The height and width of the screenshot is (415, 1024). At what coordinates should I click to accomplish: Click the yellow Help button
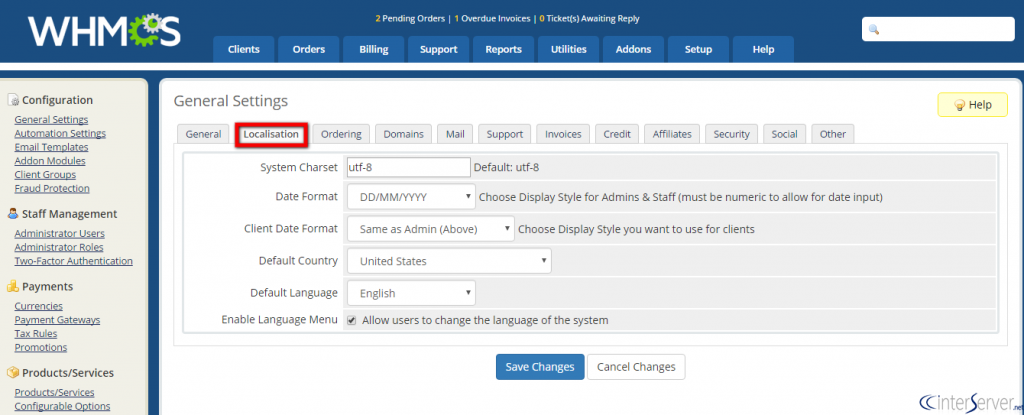pyautogui.click(x=972, y=105)
